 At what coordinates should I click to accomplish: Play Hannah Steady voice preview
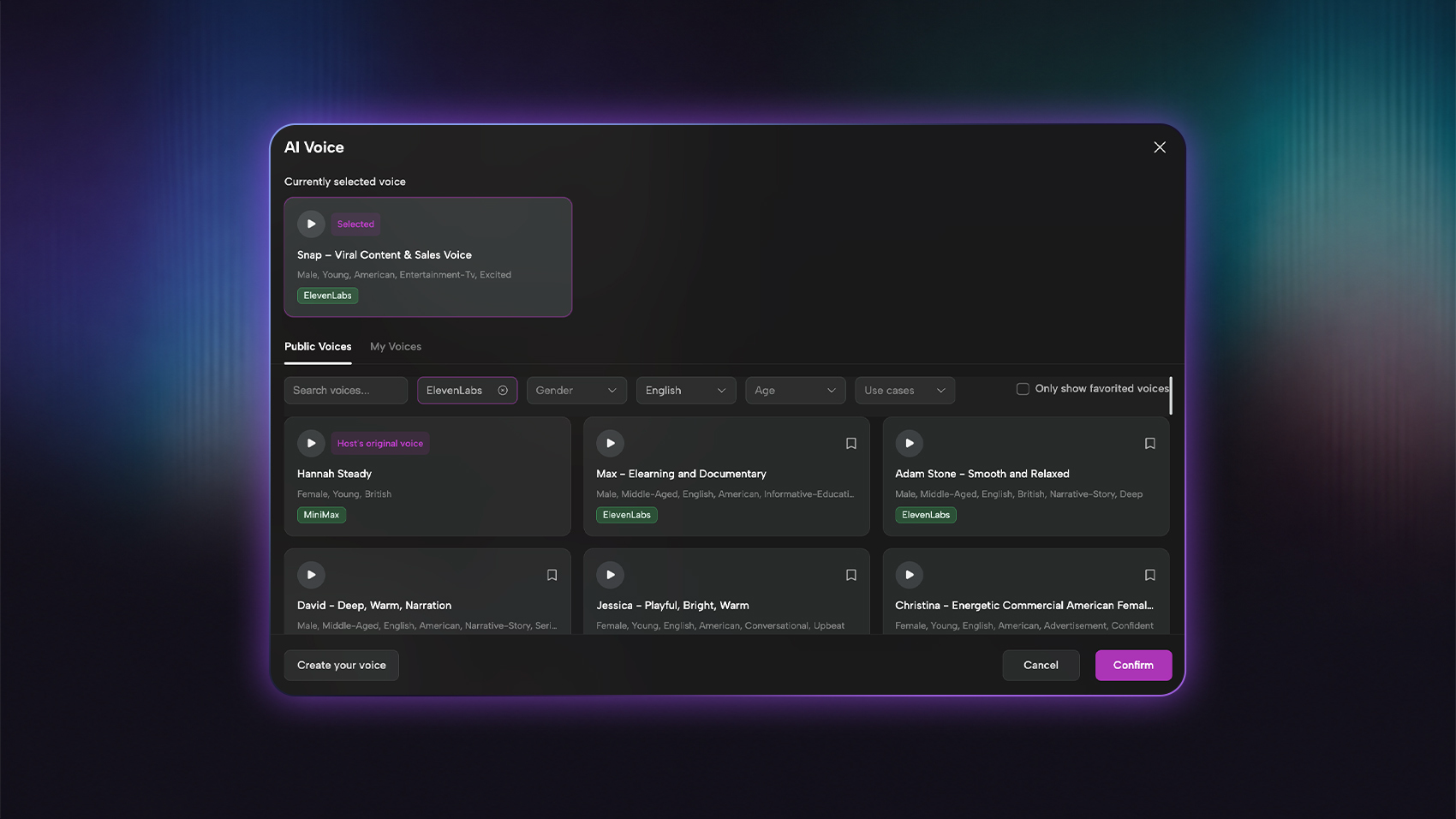click(311, 443)
